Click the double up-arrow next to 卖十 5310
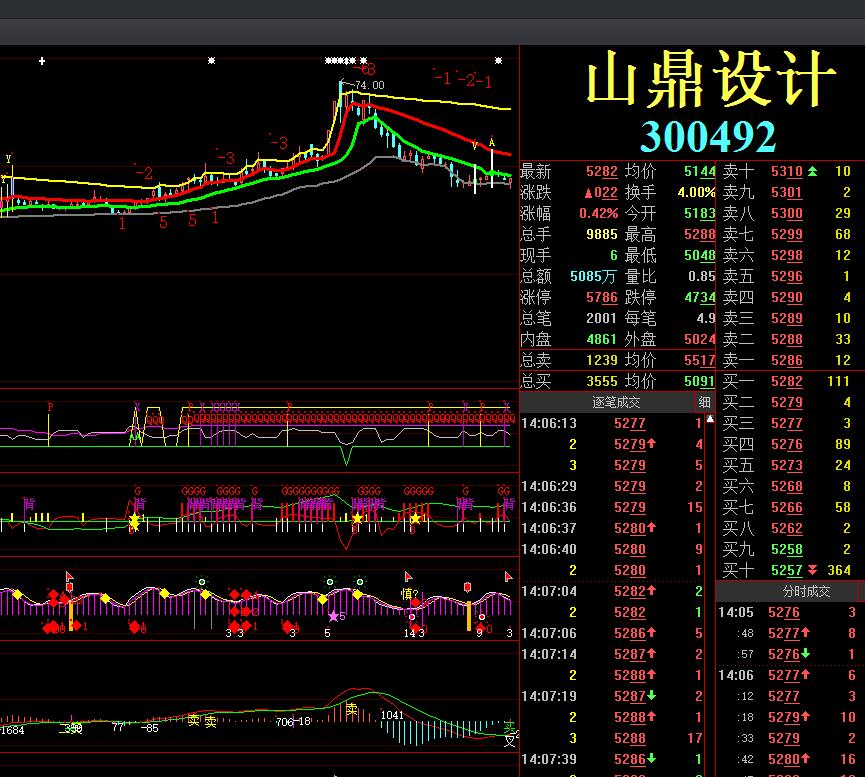 coord(813,172)
